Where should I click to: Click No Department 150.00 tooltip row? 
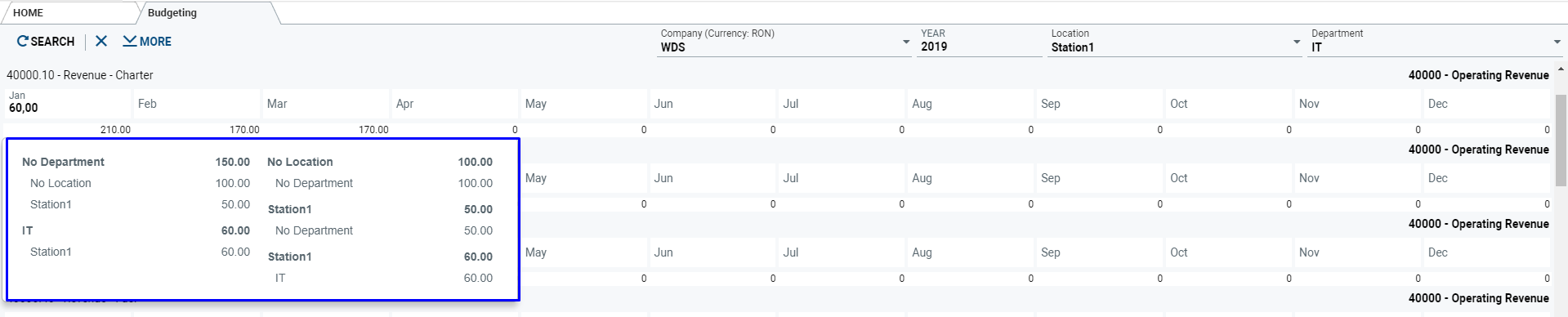[136, 162]
